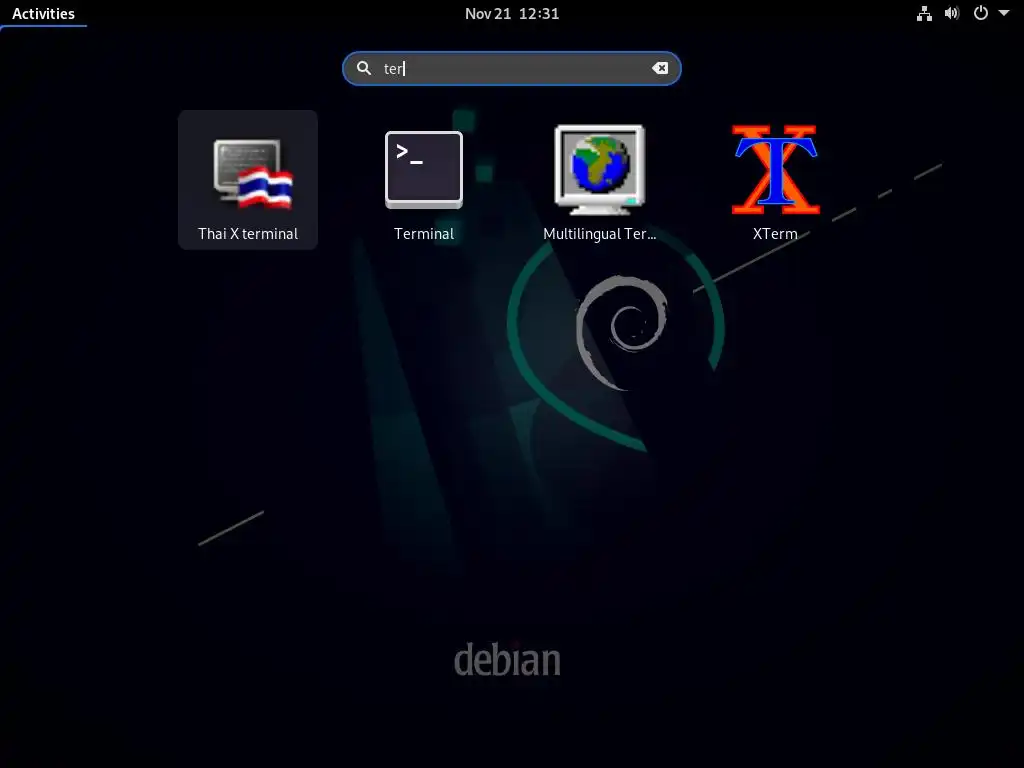Open the Terminal application icon
Image resolution: width=1024 pixels, height=768 pixels.
424,170
